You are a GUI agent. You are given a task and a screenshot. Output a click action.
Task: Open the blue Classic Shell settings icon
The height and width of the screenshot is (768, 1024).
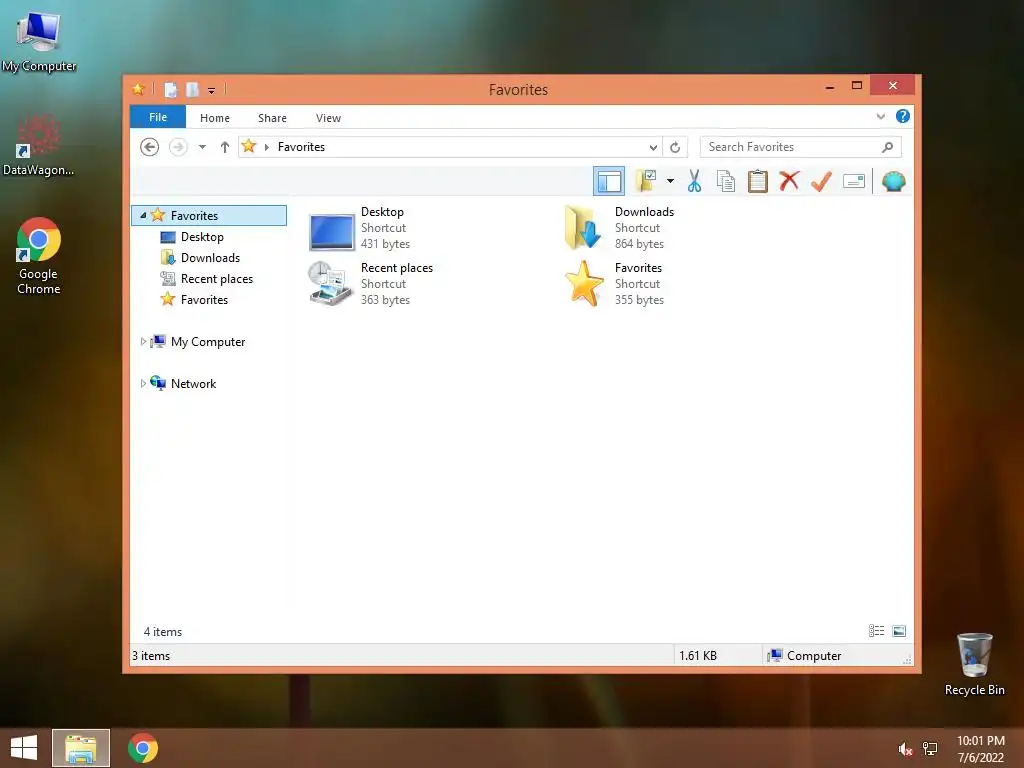coord(893,181)
